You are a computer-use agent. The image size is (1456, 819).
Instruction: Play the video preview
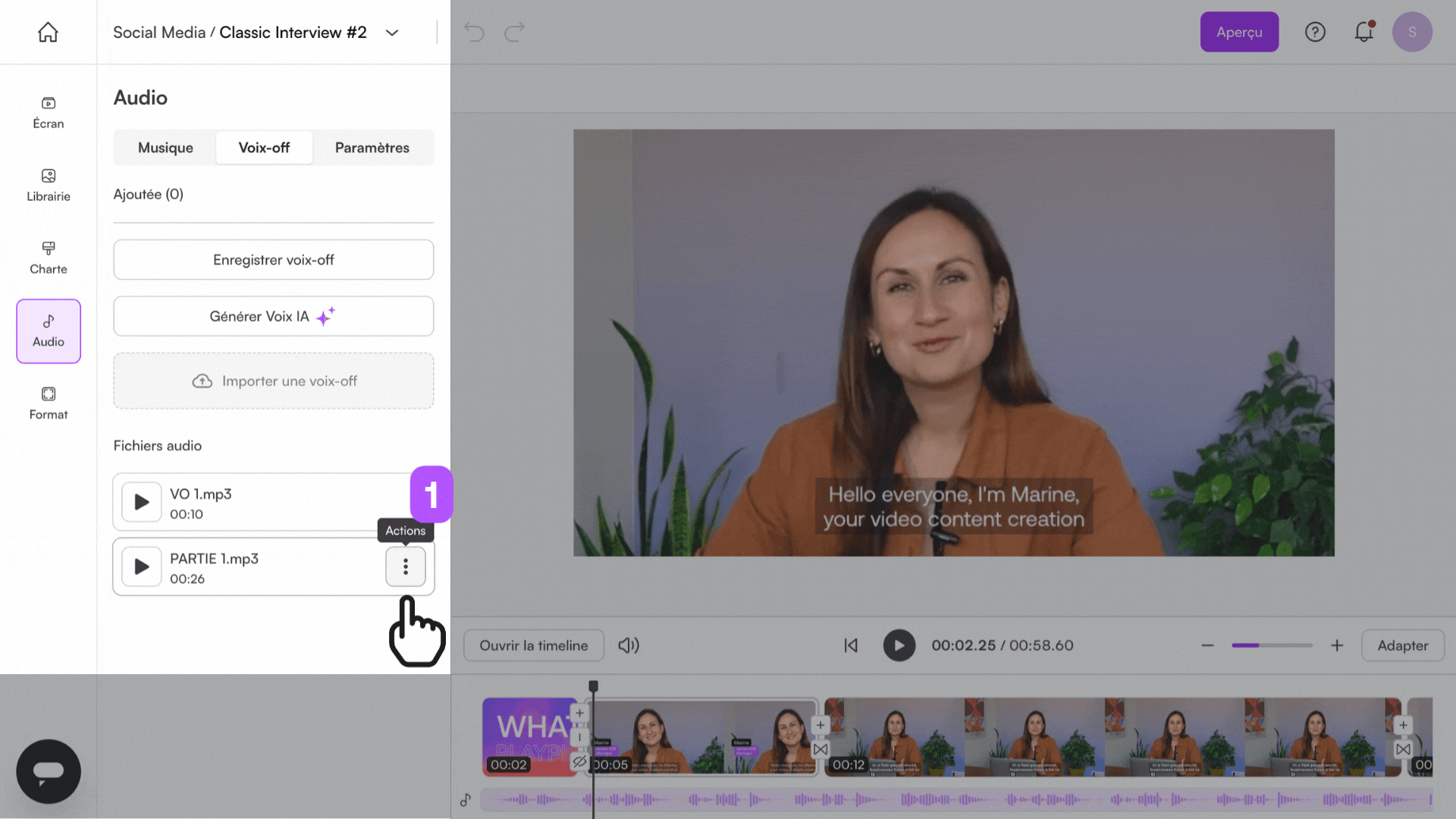899,645
